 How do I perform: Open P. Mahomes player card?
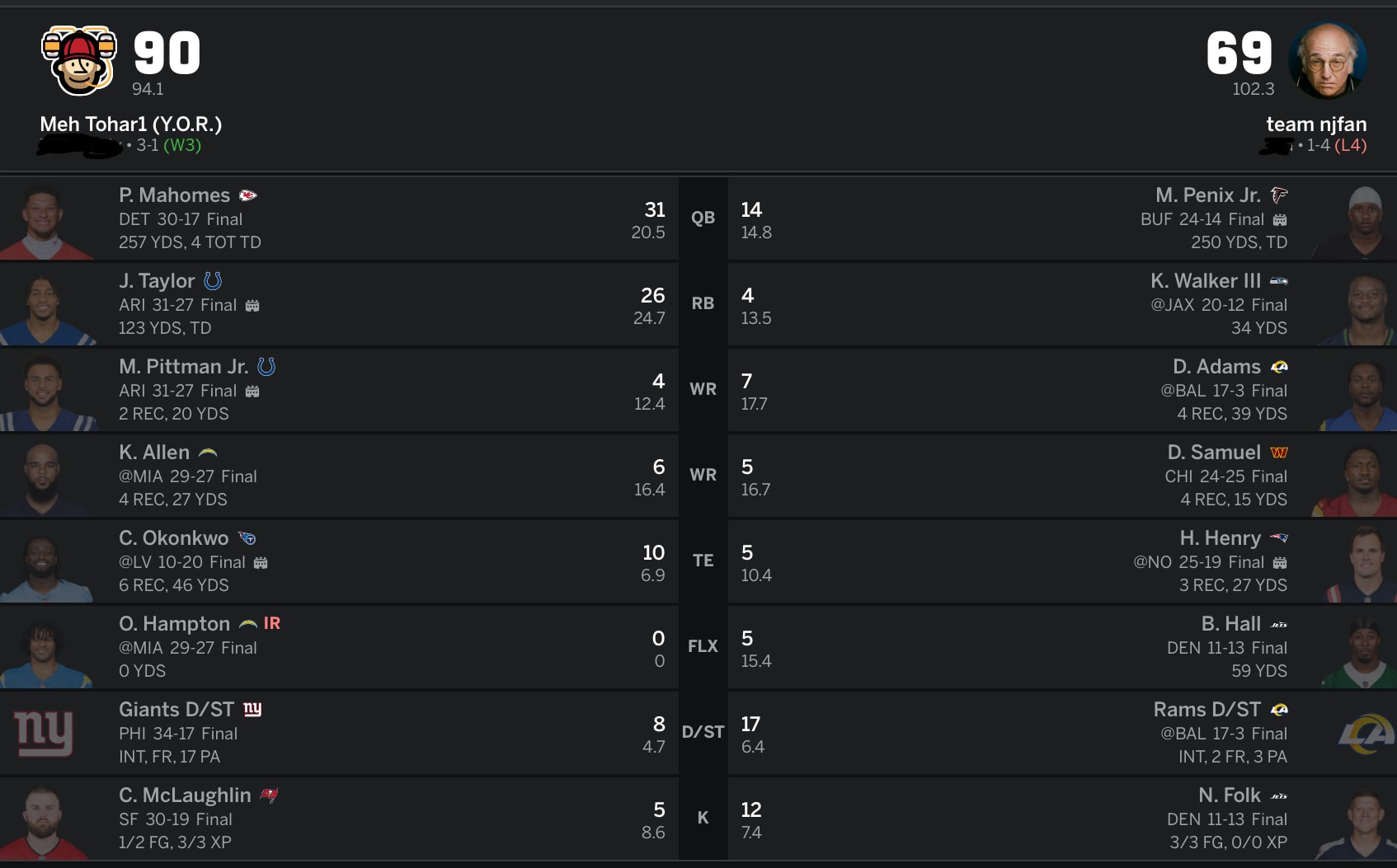[174, 195]
